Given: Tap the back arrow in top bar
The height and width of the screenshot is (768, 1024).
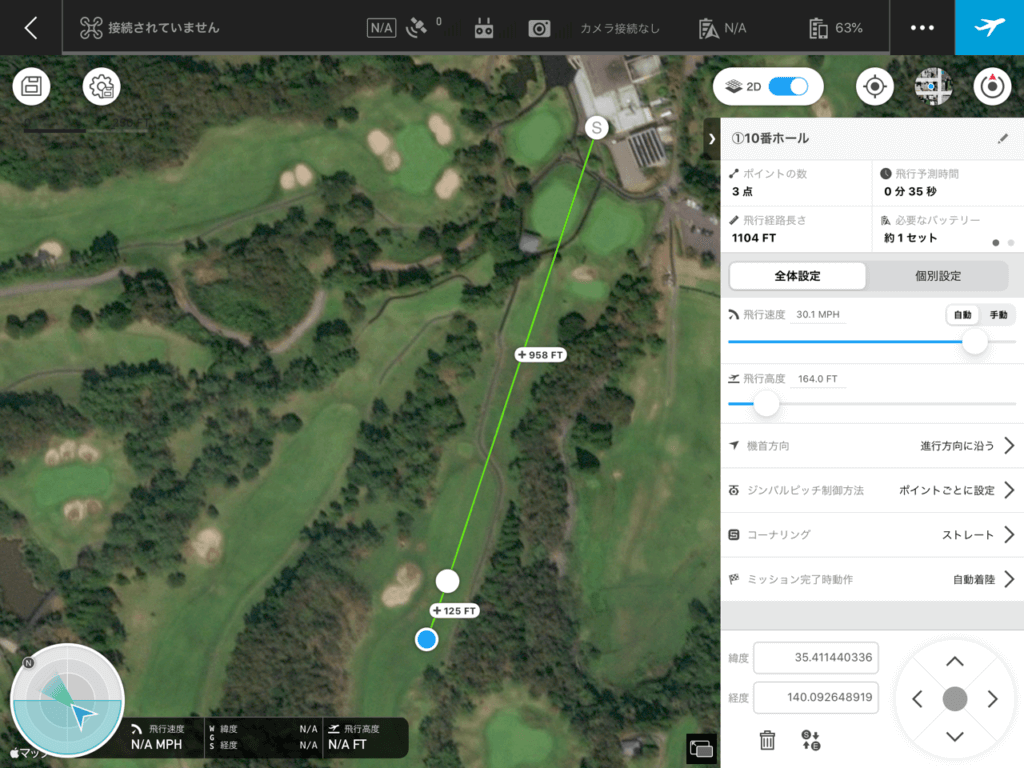Looking at the screenshot, I should click(x=31, y=28).
